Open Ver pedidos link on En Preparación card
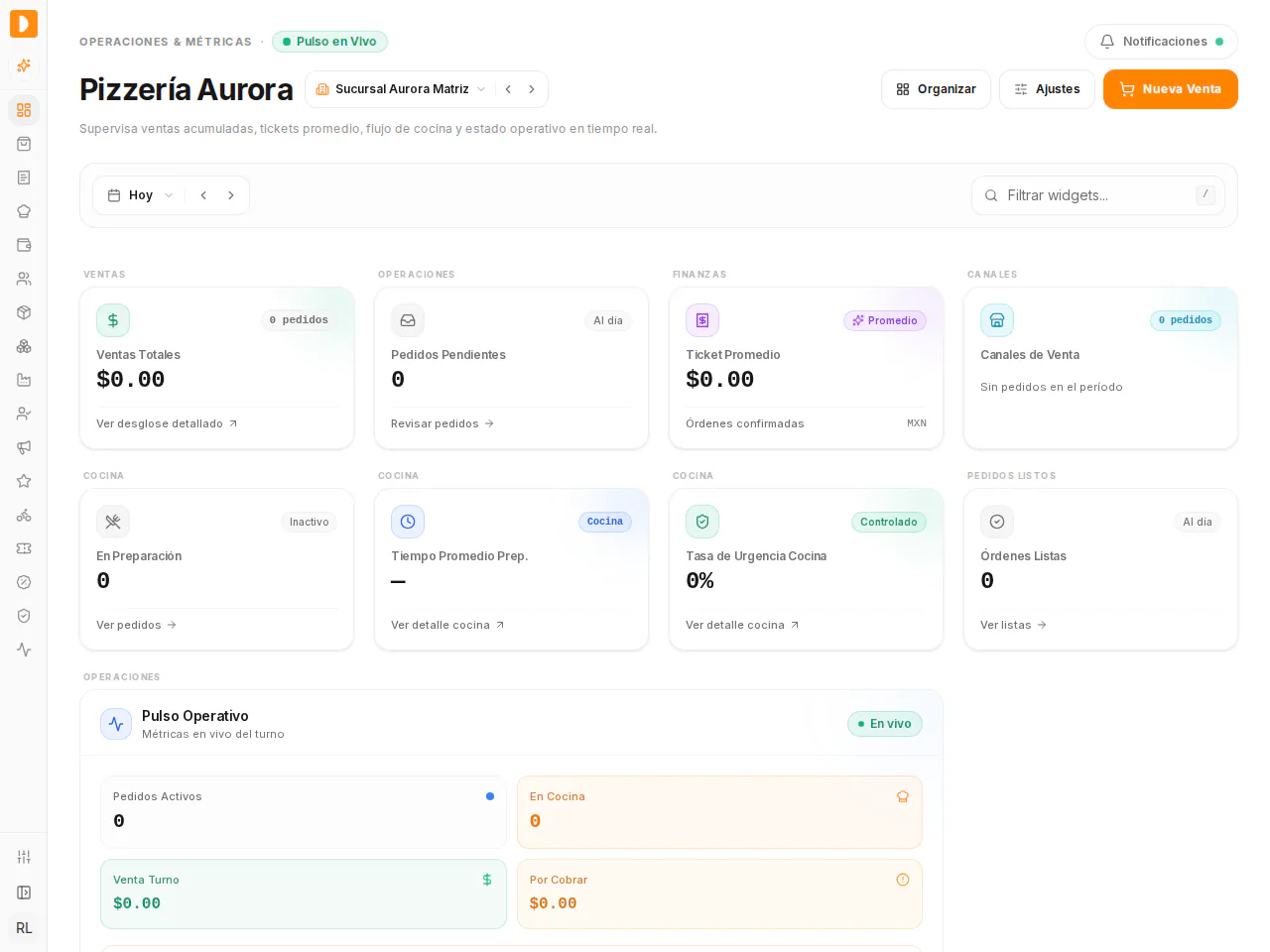The image size is (1270, 952). pos(136,625)
